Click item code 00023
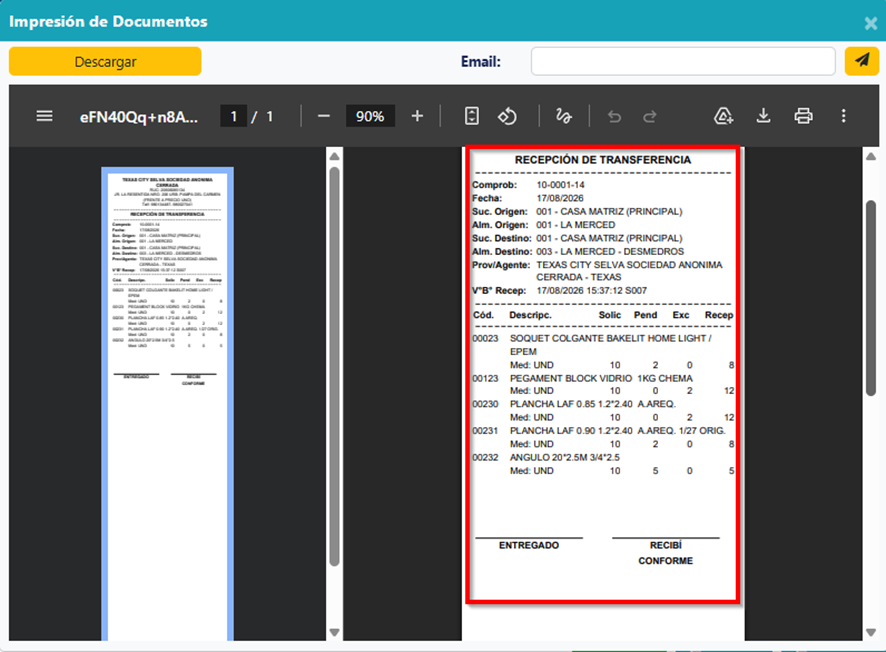Viewport: 886px width, 652px height. tap(485, 338)
